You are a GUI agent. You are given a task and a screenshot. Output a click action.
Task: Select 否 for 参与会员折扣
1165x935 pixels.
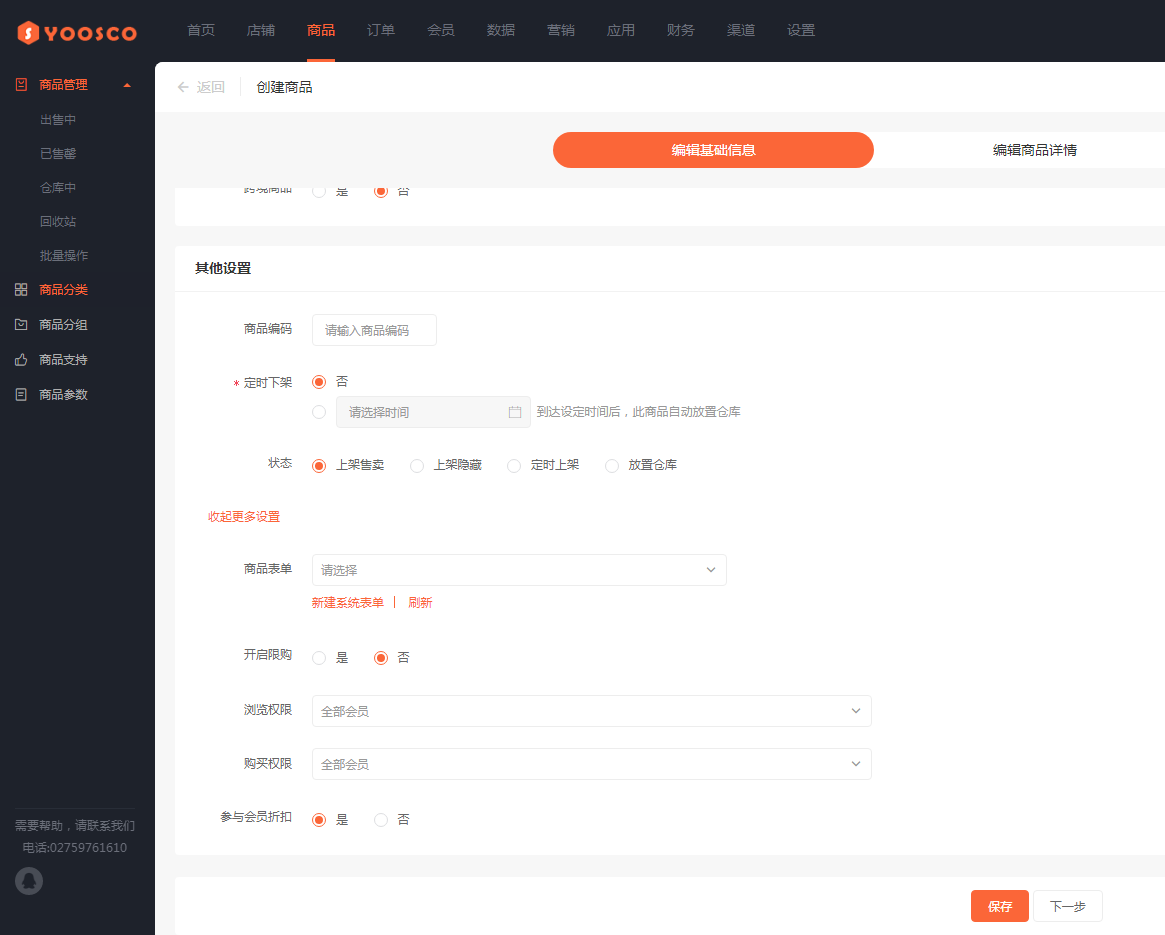point(381,820)
